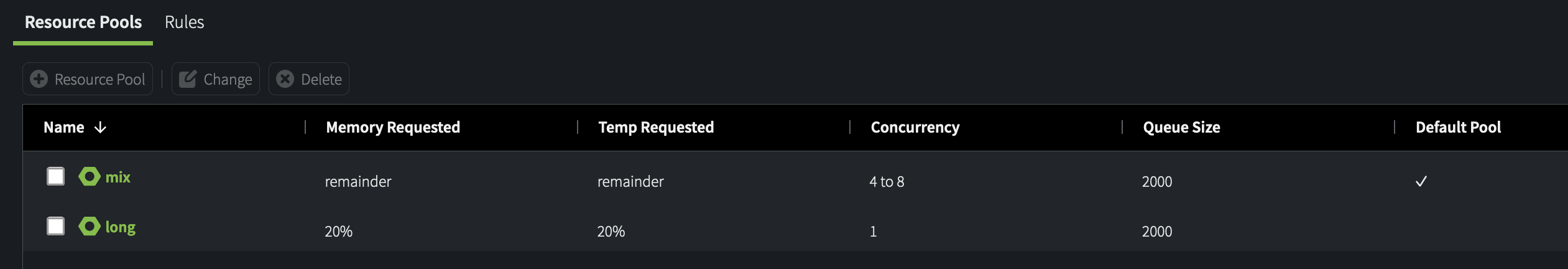
Task: Click the default pool checkmark for mix
Action: (x=1421, y=182)
